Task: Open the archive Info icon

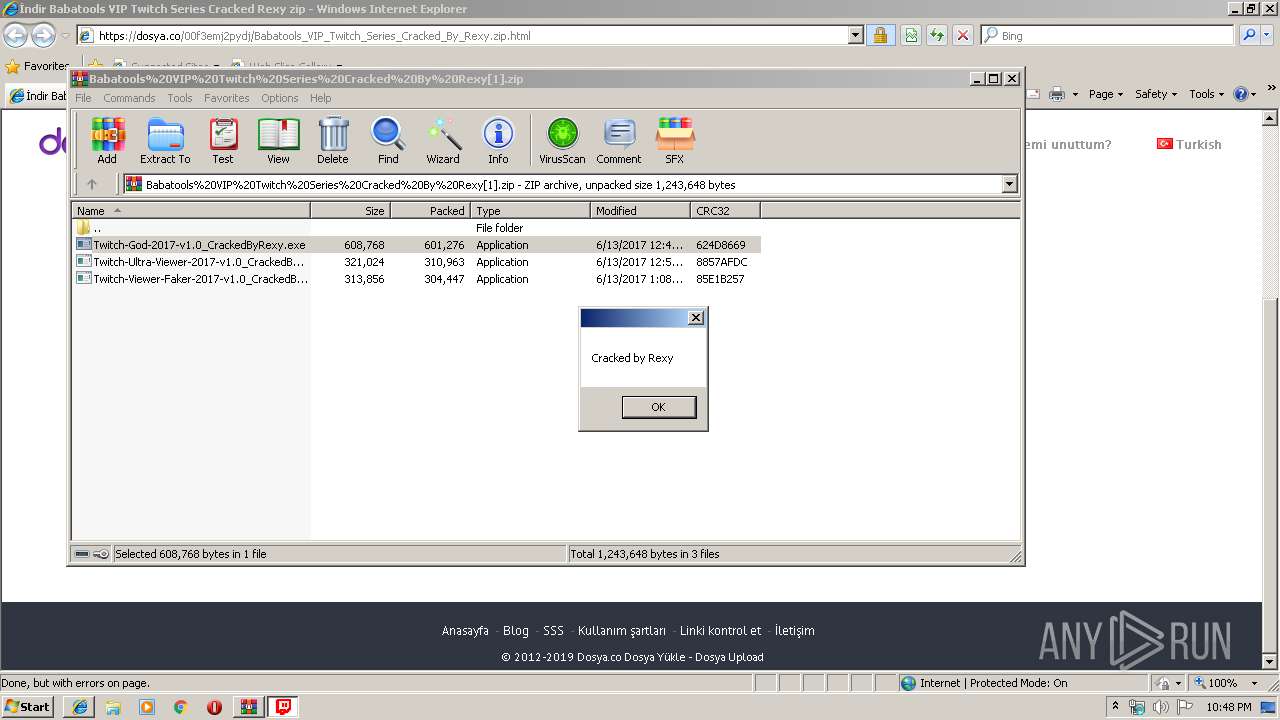Action: click(498, 140)
